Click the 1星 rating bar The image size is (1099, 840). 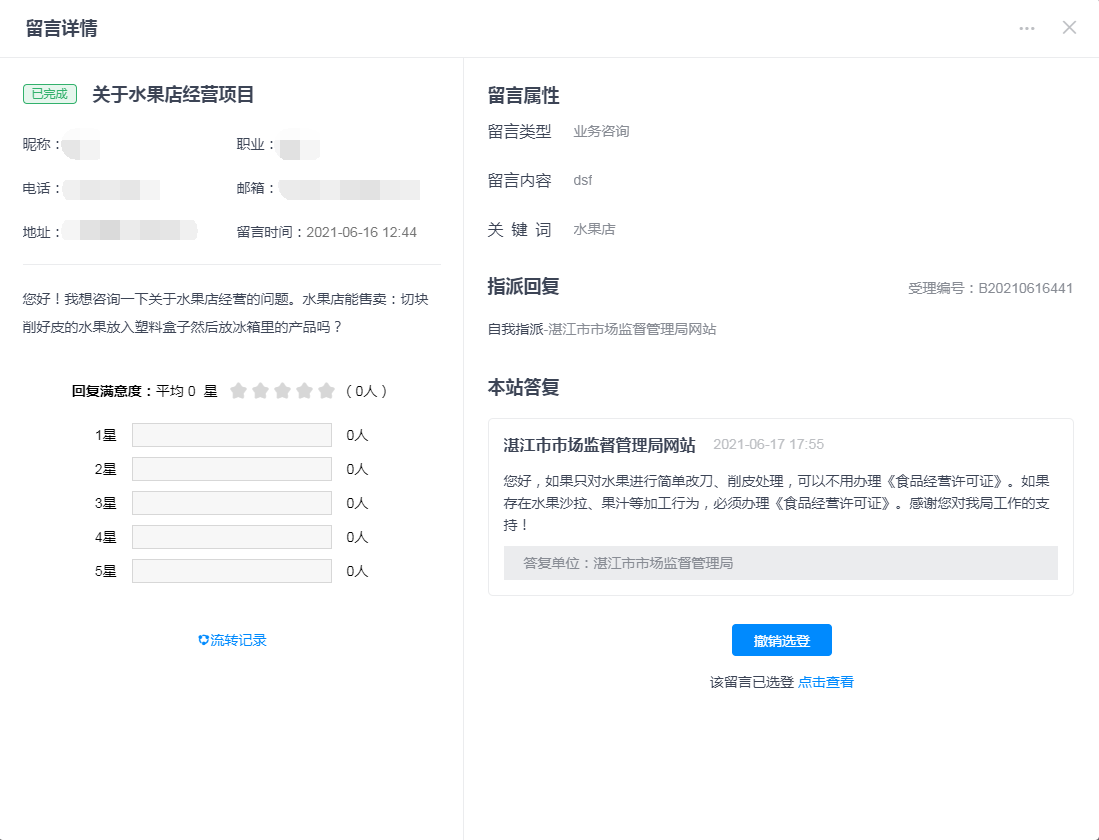pos(231,435)
